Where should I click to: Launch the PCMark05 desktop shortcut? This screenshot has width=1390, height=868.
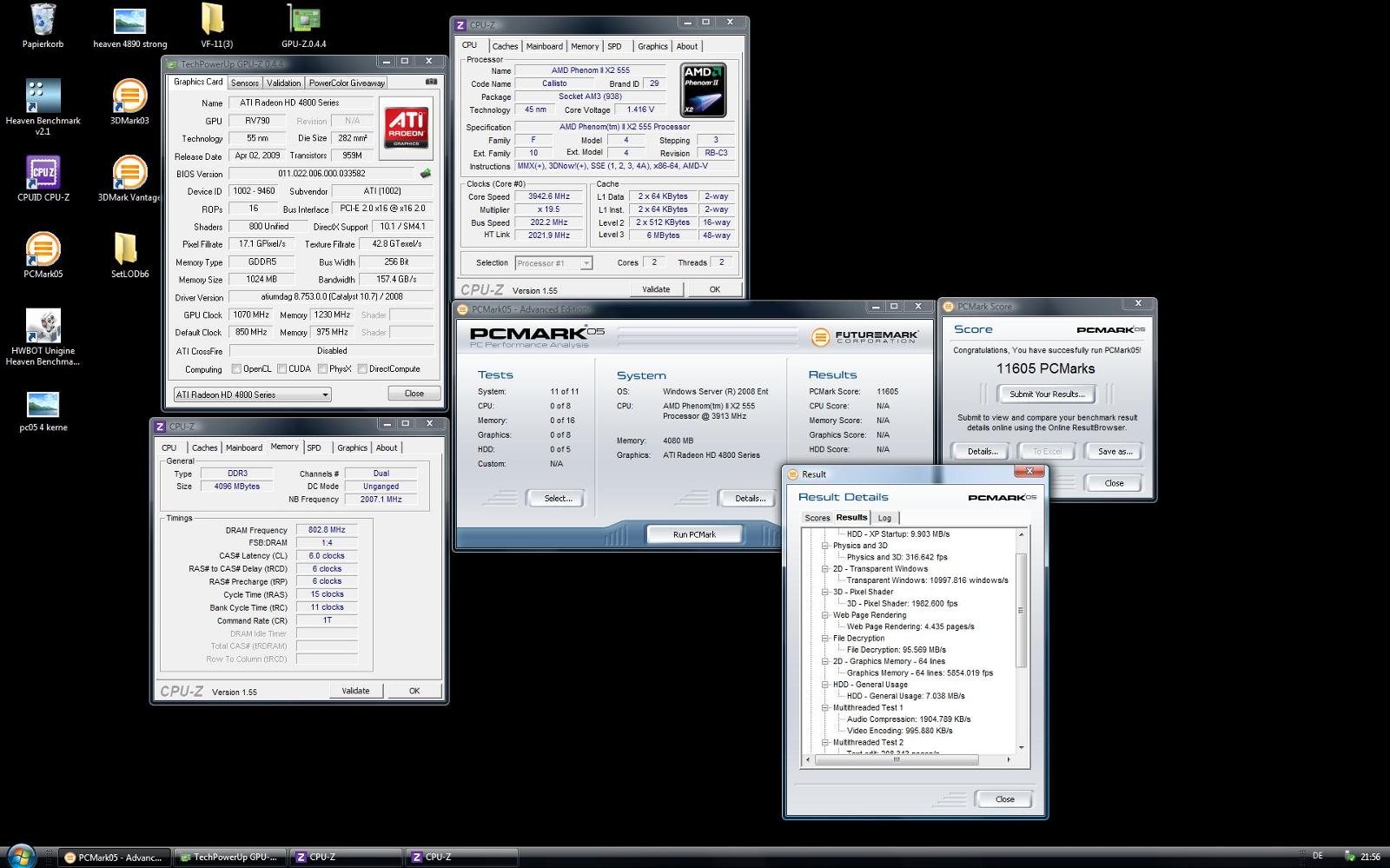pos(43,255)
